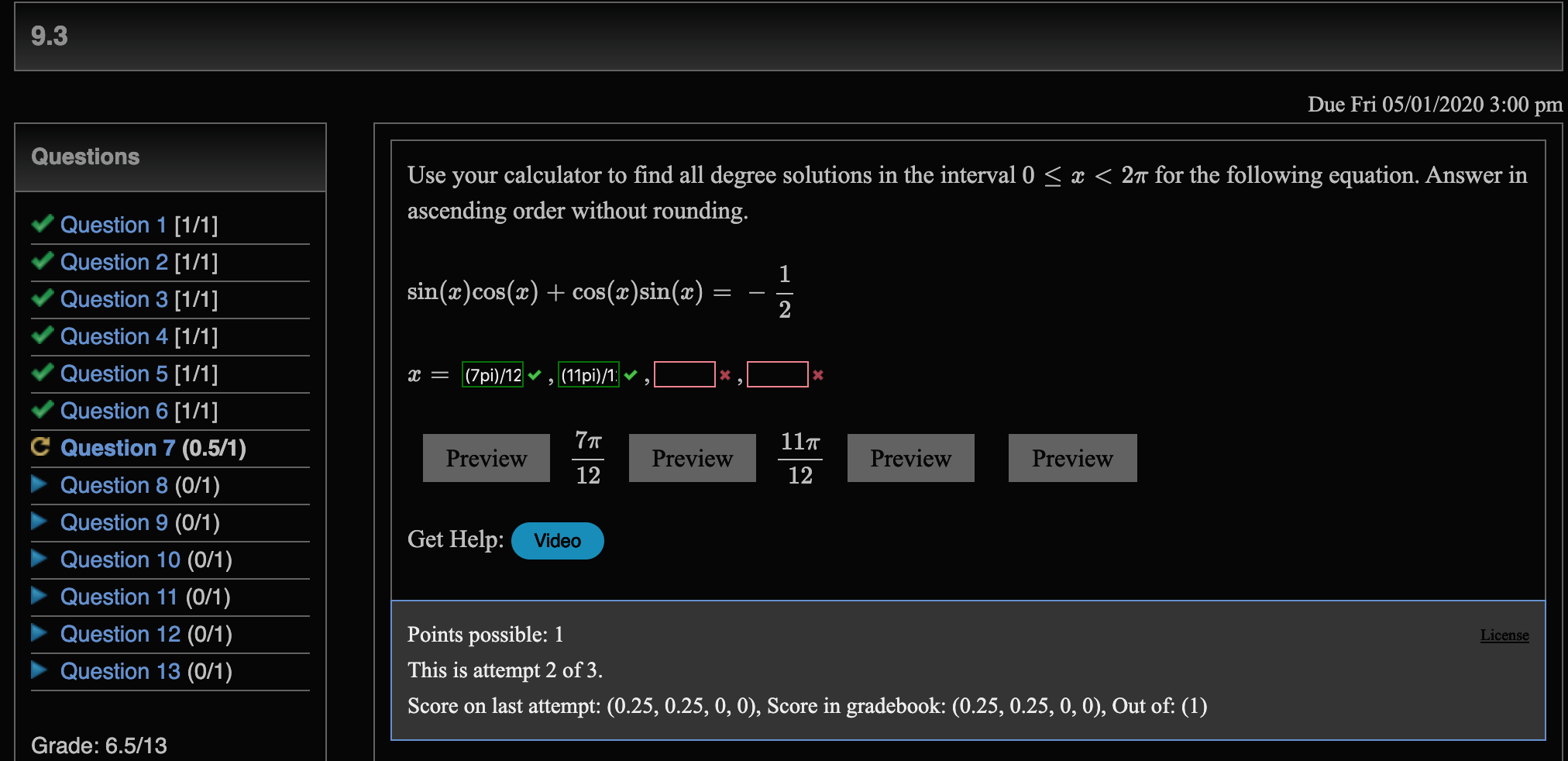Preview the fourth answer
This screenshot has width=1568, height=761.
[x=1073, y=458]
